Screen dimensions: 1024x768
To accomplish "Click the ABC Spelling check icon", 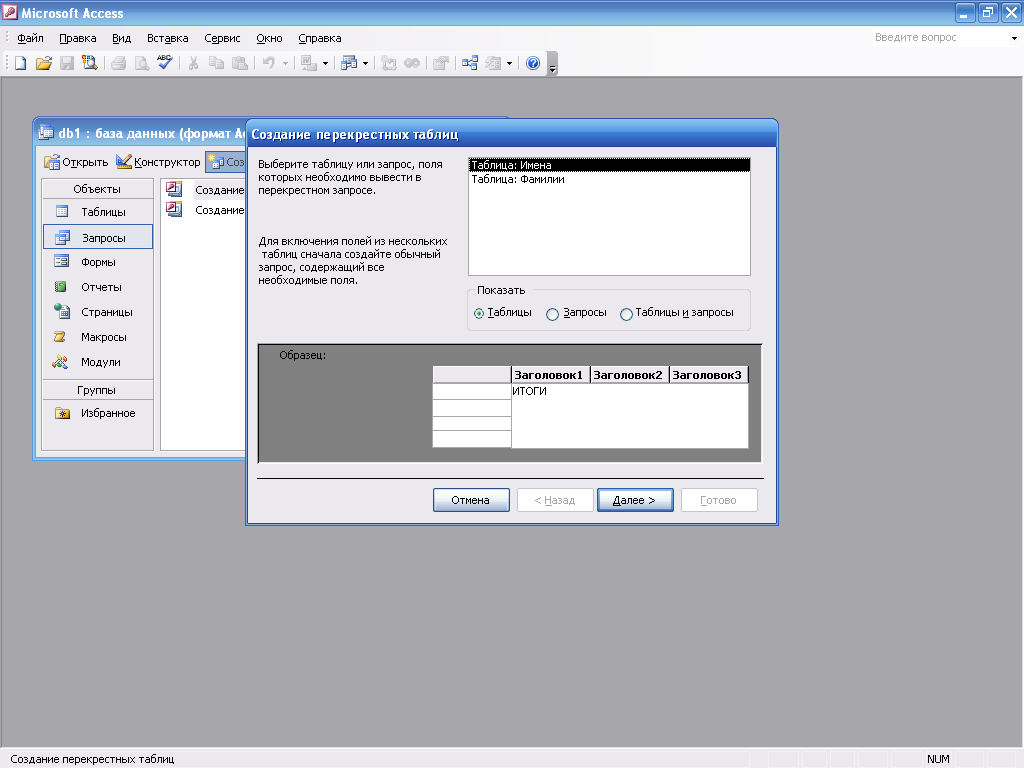I will [165, 63].
